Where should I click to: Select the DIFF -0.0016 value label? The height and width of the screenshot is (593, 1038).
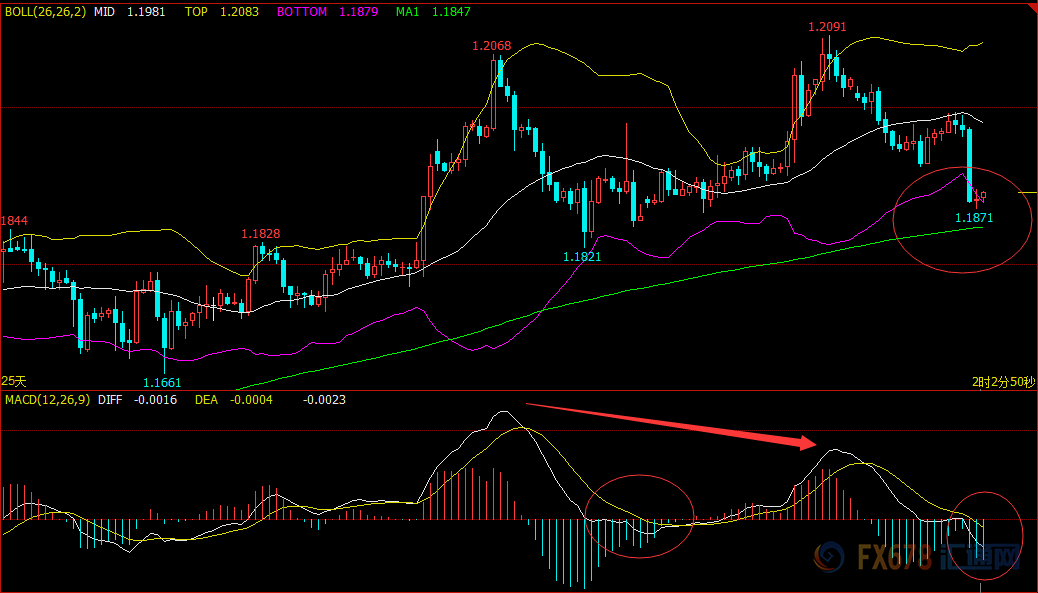click(x=137, y=400)
